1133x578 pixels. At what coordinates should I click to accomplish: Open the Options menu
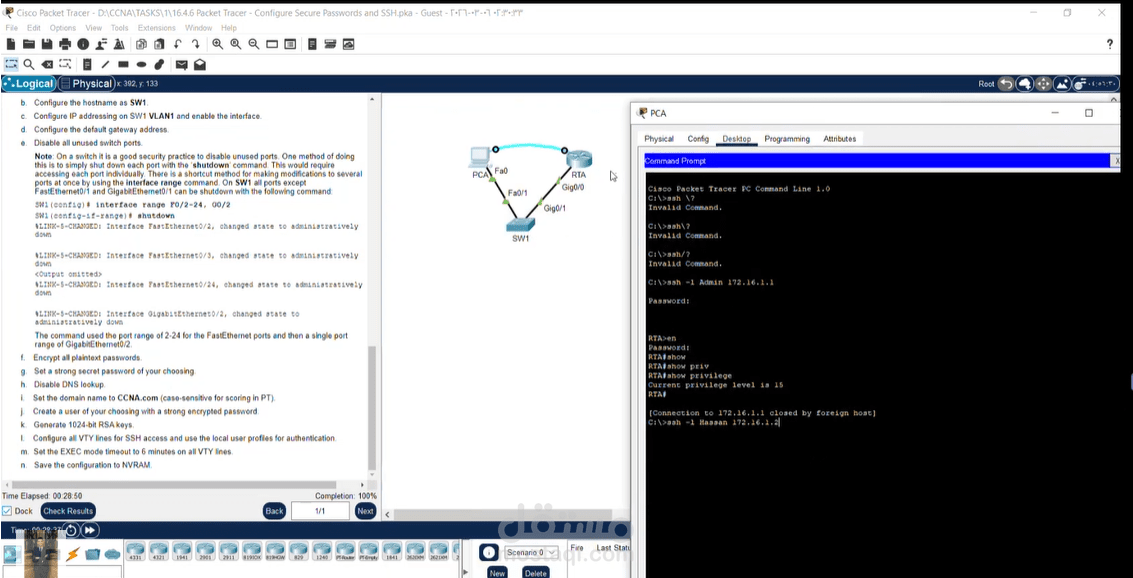(x=63, y=27)
